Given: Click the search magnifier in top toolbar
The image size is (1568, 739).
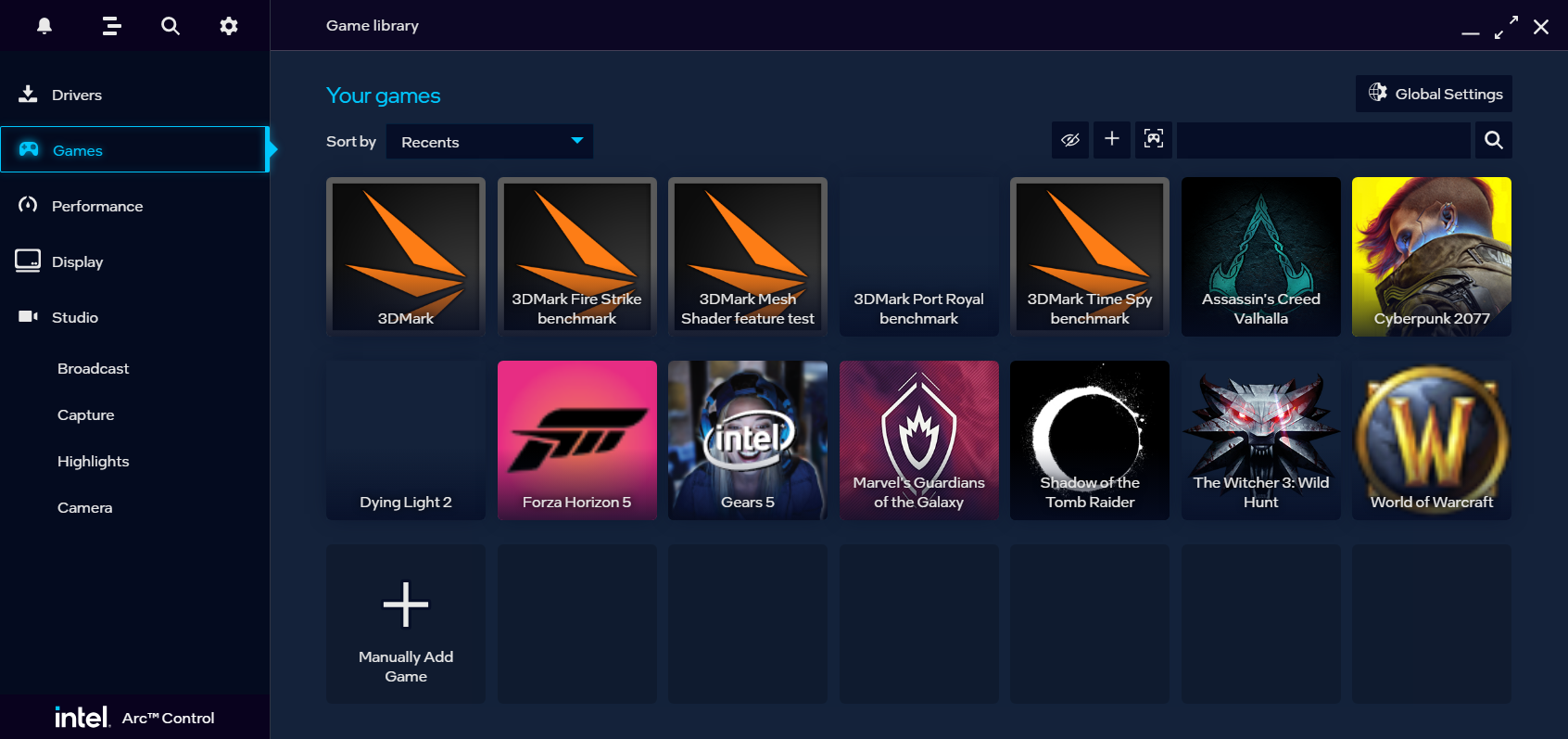Looking at the screenshot, I should click(171, 26).
